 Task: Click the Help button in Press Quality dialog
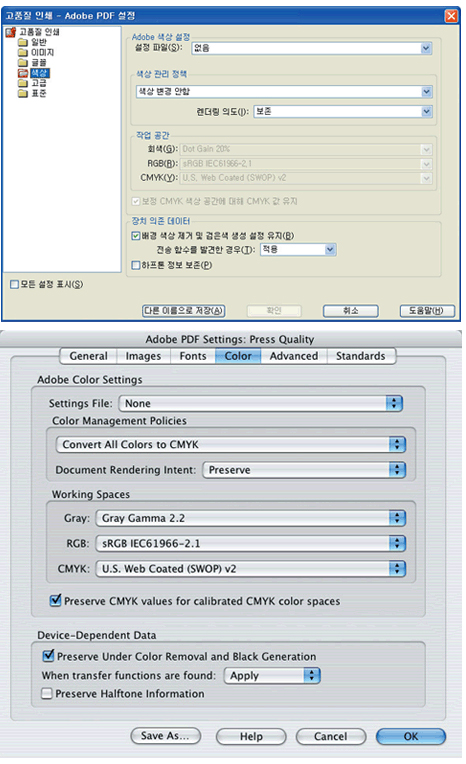point(251,736)
